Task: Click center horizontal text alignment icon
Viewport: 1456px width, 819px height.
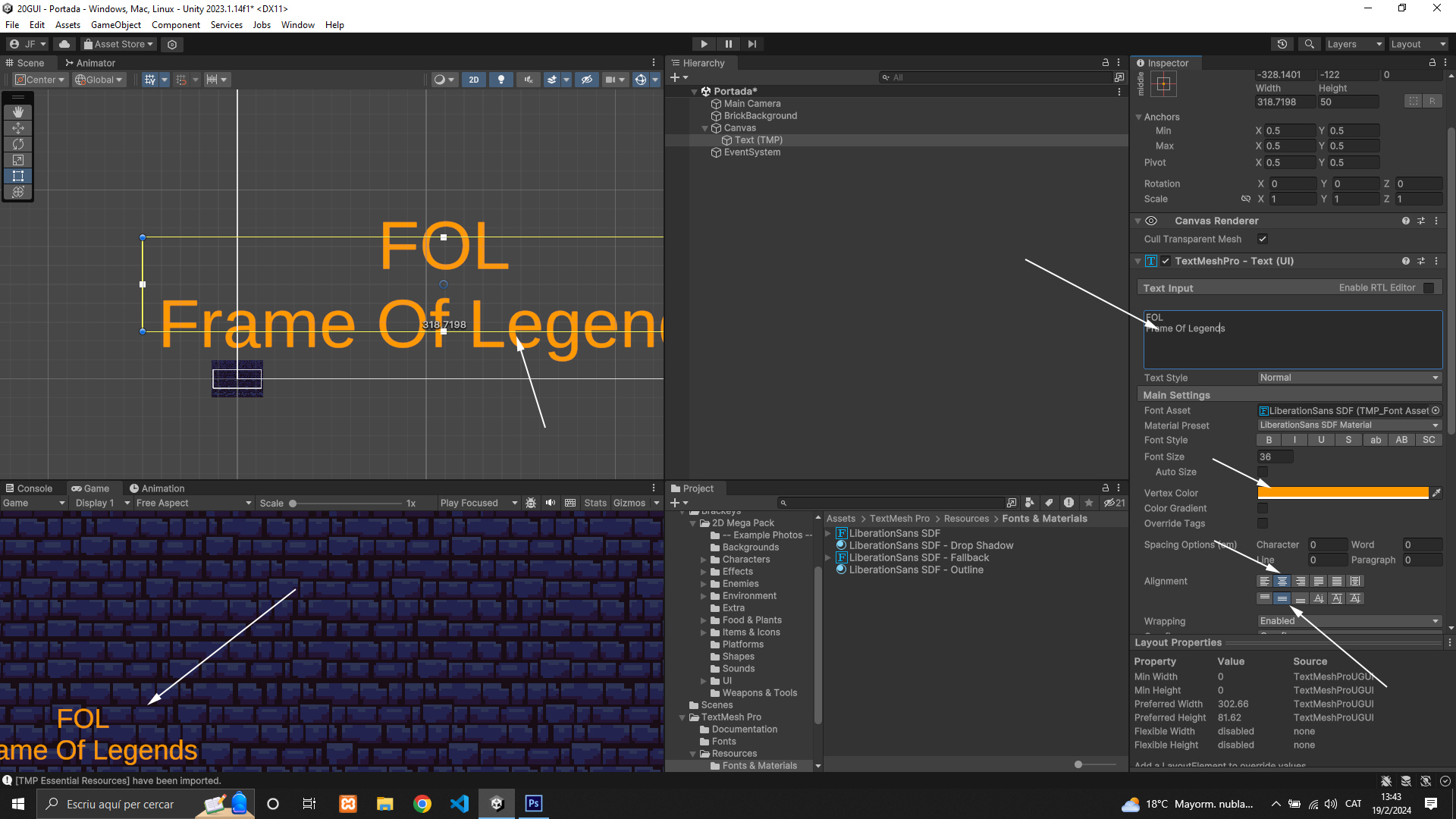Action: [1282, 582]
